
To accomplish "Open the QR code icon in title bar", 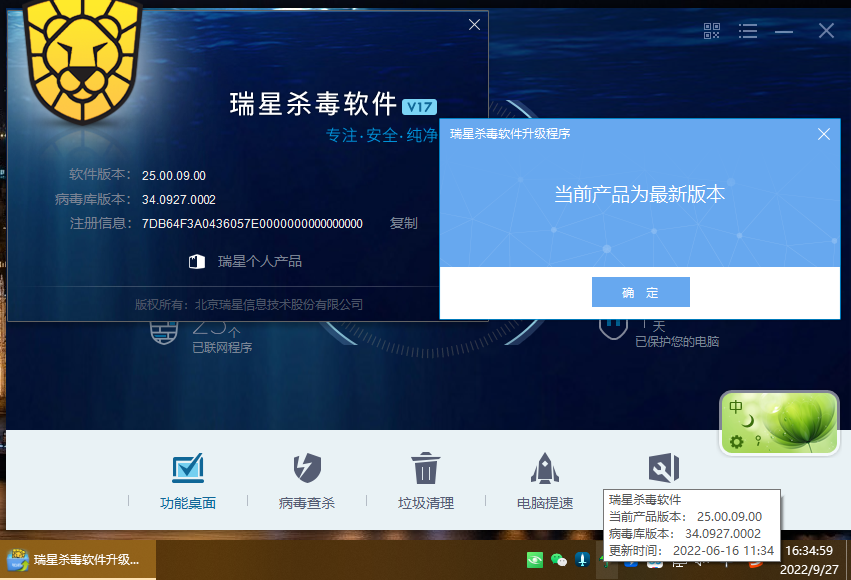I will click(x=712, y=31).
